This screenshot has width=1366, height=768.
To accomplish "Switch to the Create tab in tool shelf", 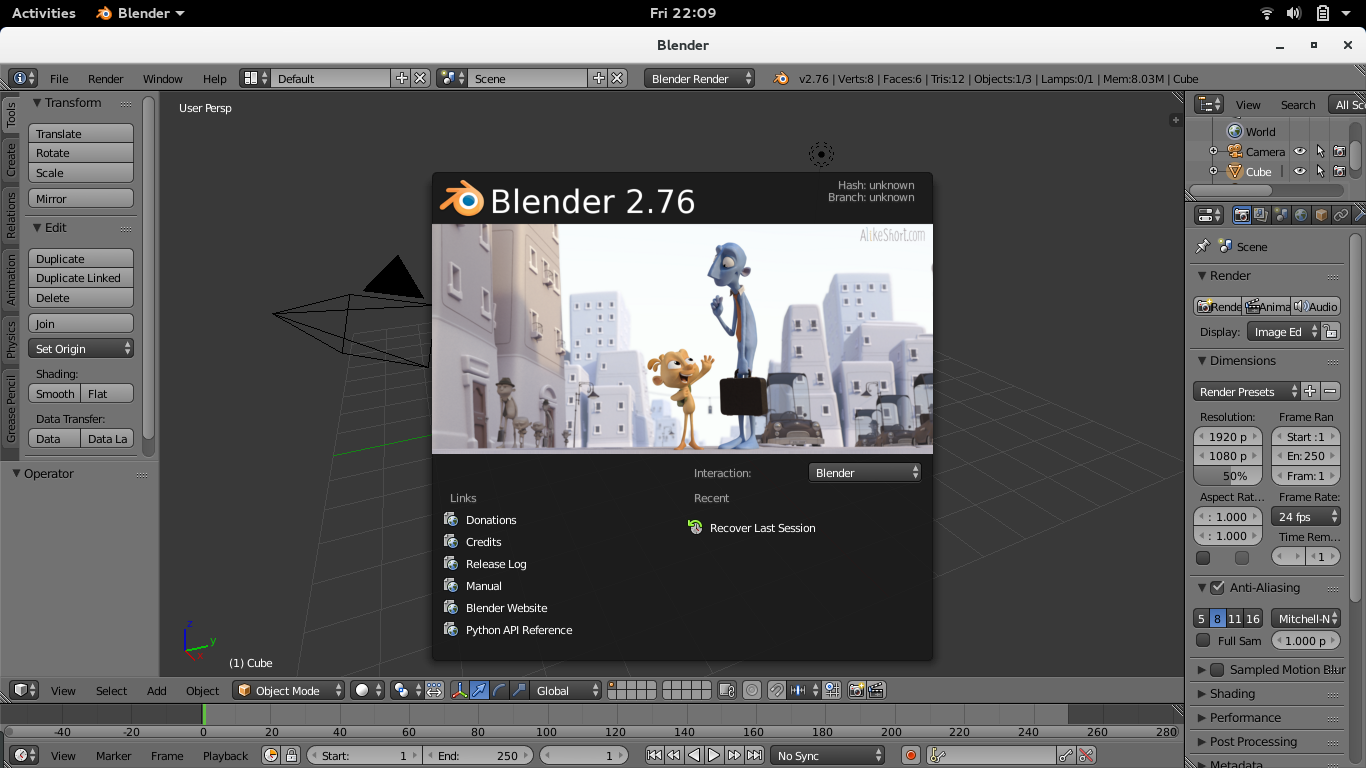I will [x=11, y=160].
